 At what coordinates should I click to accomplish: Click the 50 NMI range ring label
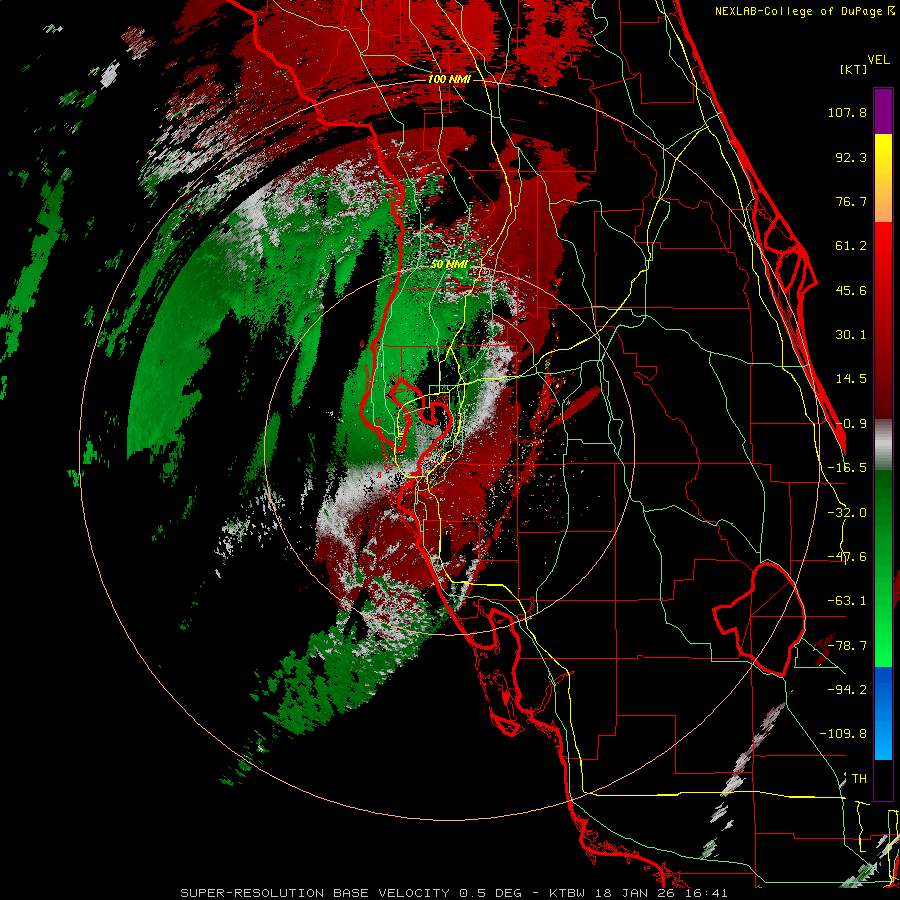(449, 265)
